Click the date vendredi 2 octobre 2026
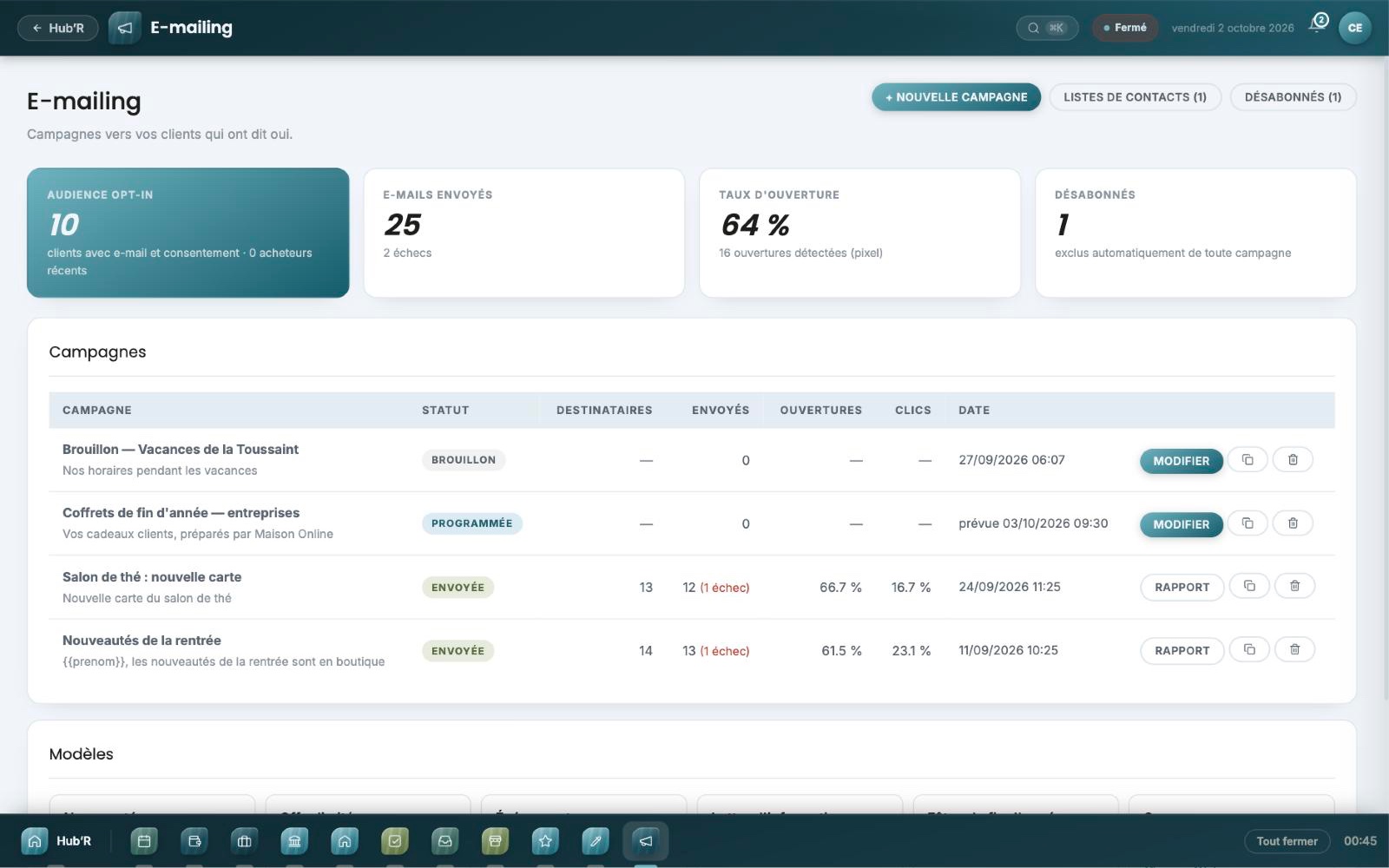 (x=1233, y=28)
